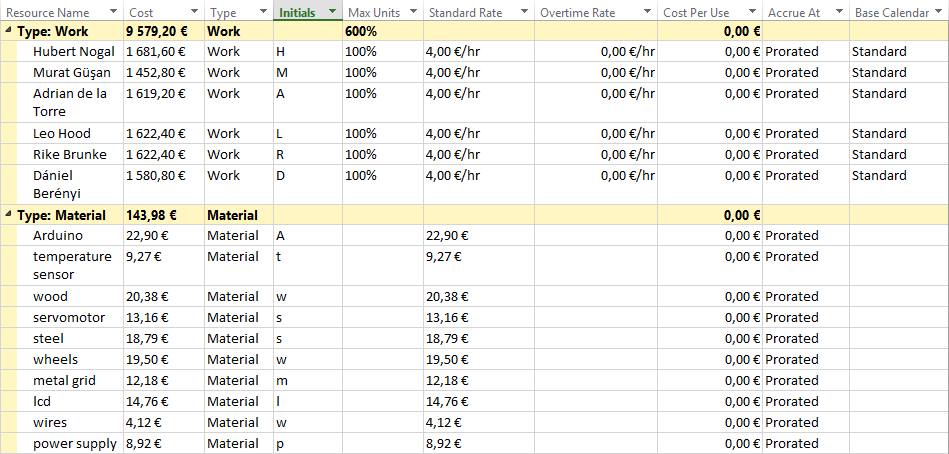Open the Max Units filter dropdown
949x454 pixels.
[x=412, y=12]
